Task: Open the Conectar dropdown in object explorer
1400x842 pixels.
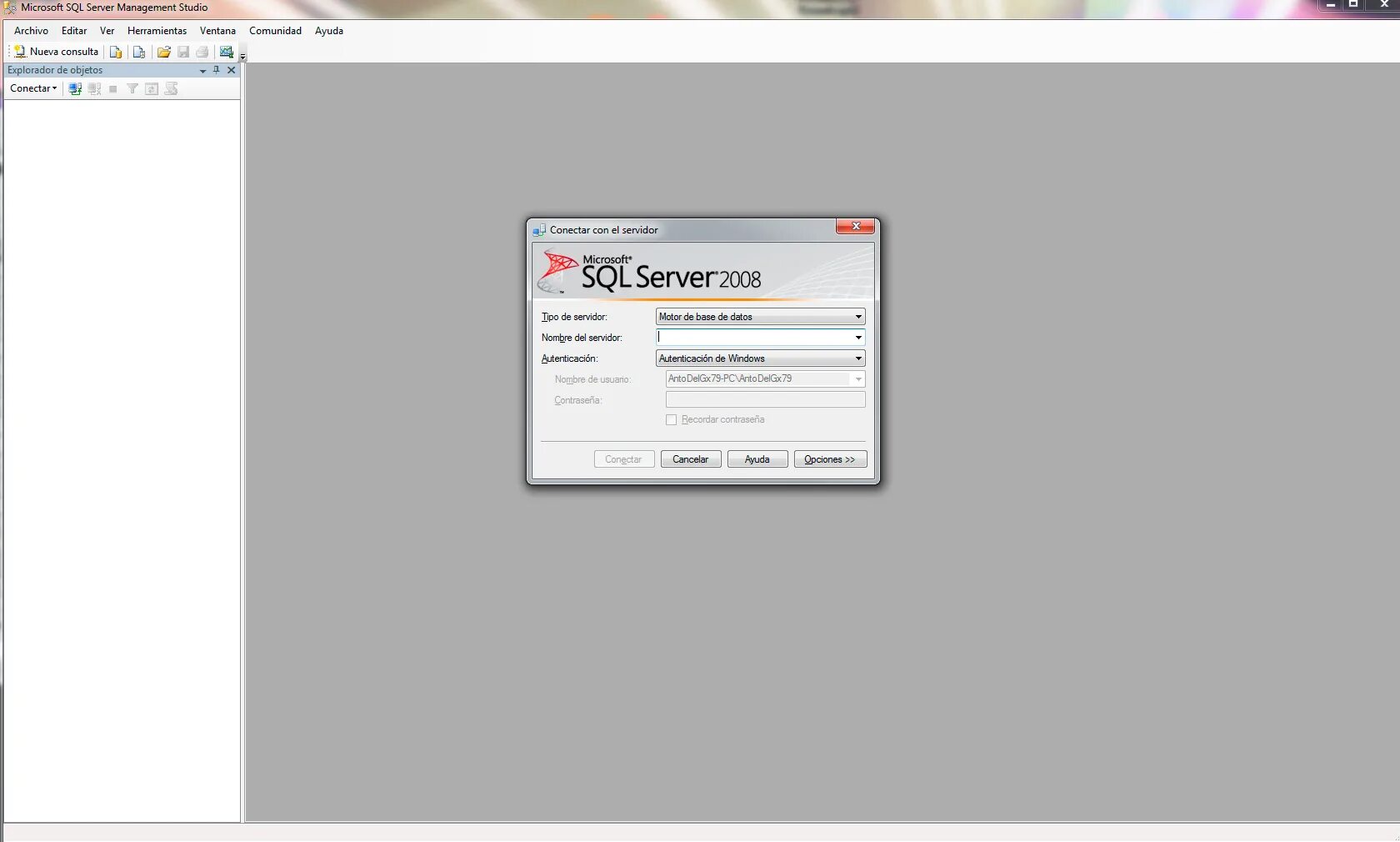Action: click(x=33, y=88)
